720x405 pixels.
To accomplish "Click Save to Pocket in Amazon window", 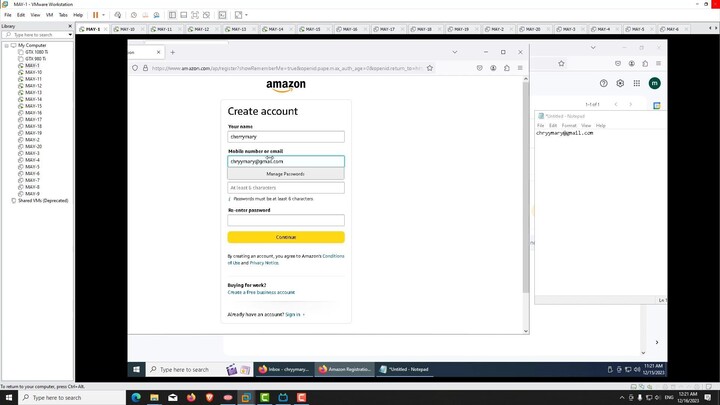I will coord(479,68).
